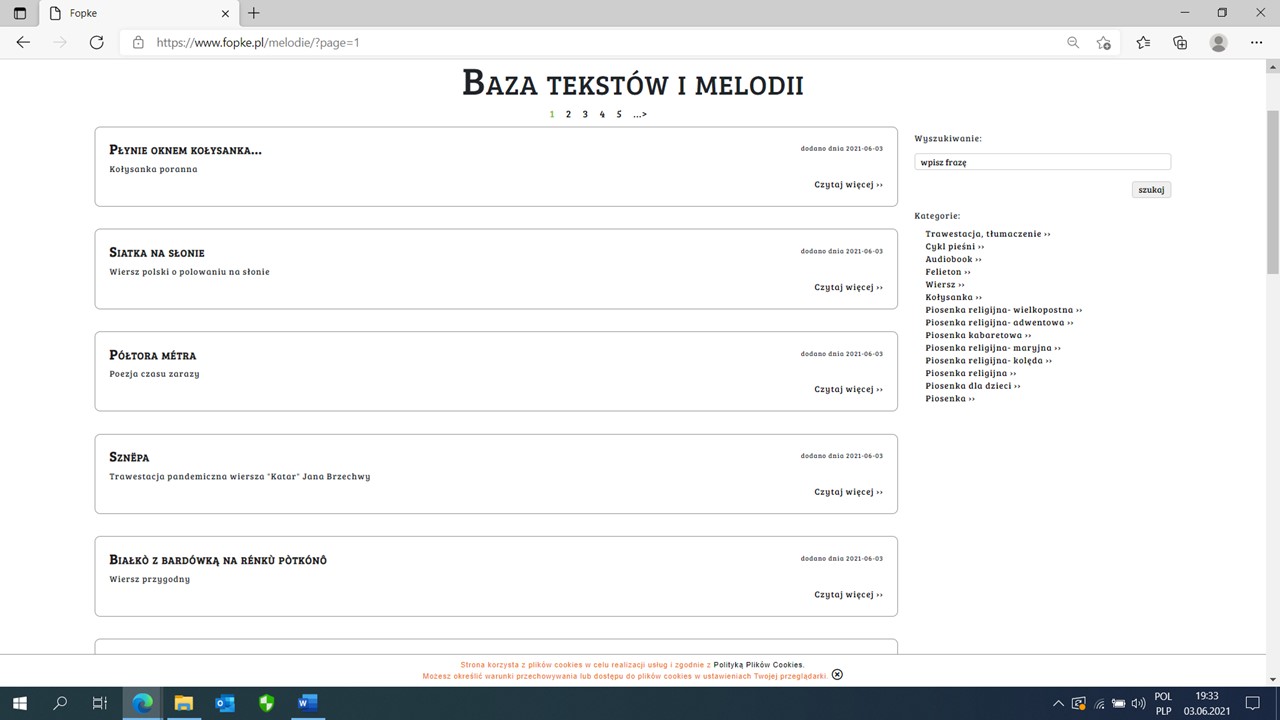Dismiss the cookie notice with X icon
The height and width of the screenshot is (720, 1280).
[x=837, y=674]
